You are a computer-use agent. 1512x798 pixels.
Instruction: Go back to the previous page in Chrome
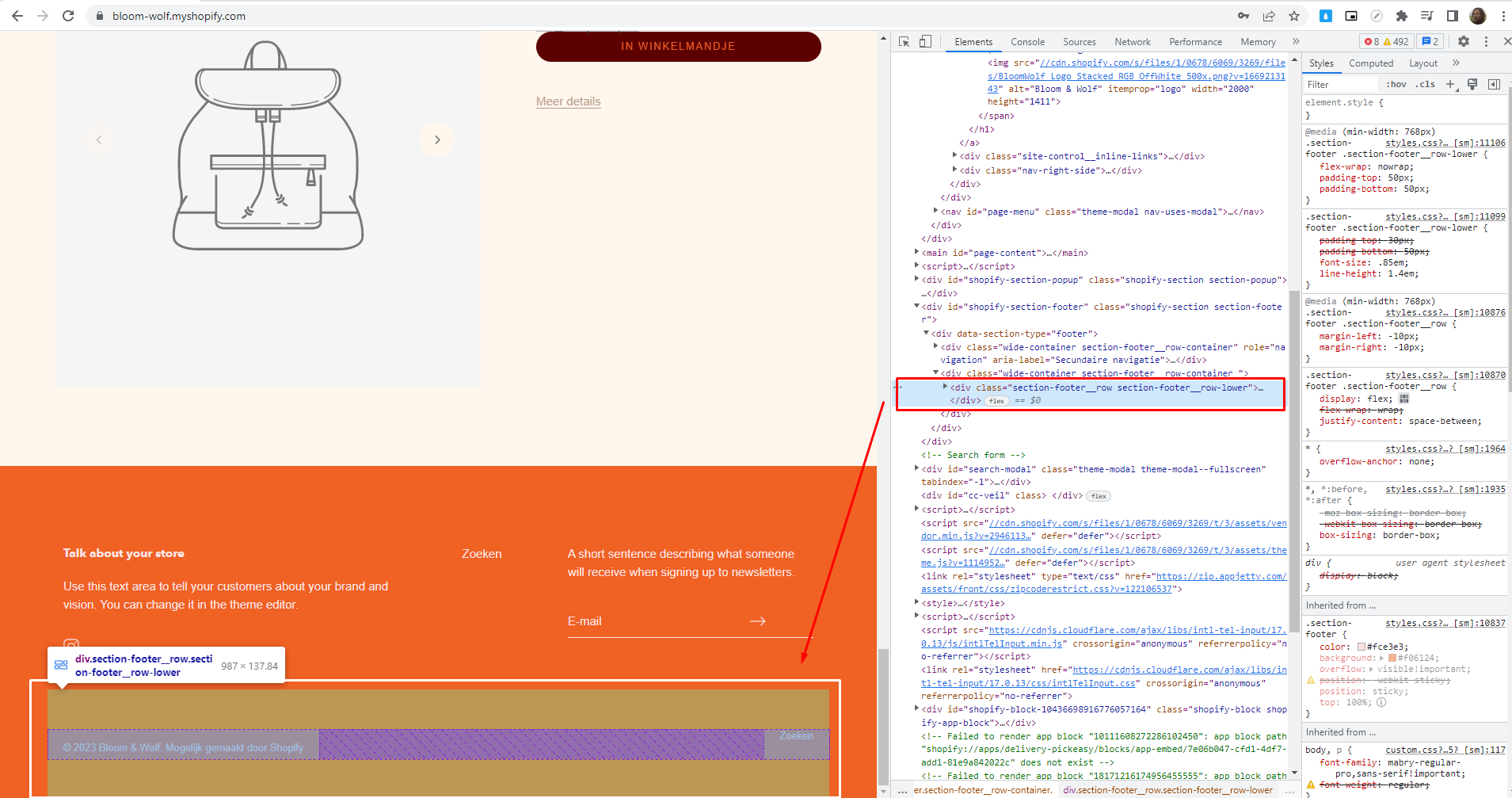17,16
